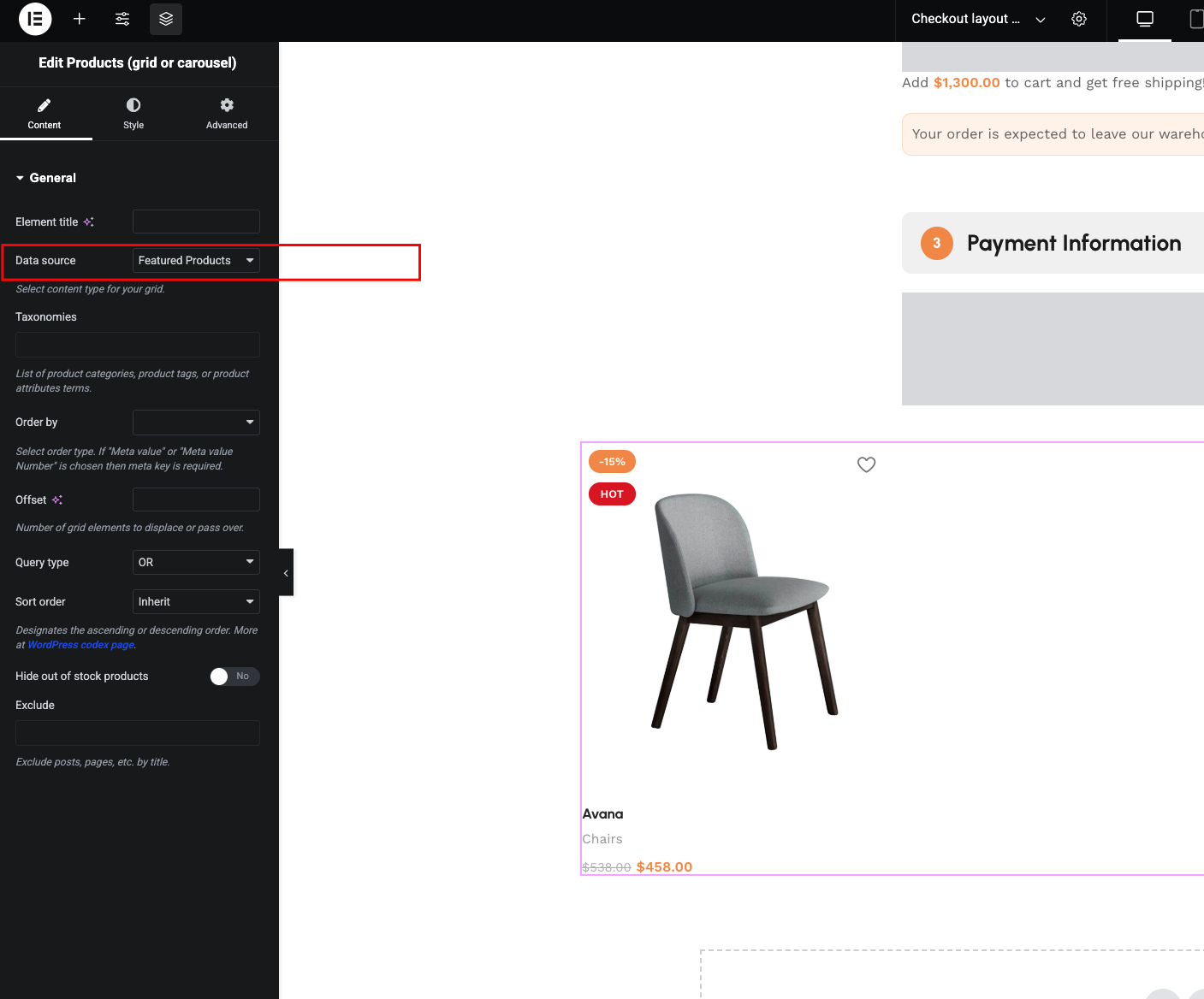Image resolution: width=1204 pixels, height=999 pixels.
Task: Click the $458.00 sale price
Action: click(x=664, y=866)
